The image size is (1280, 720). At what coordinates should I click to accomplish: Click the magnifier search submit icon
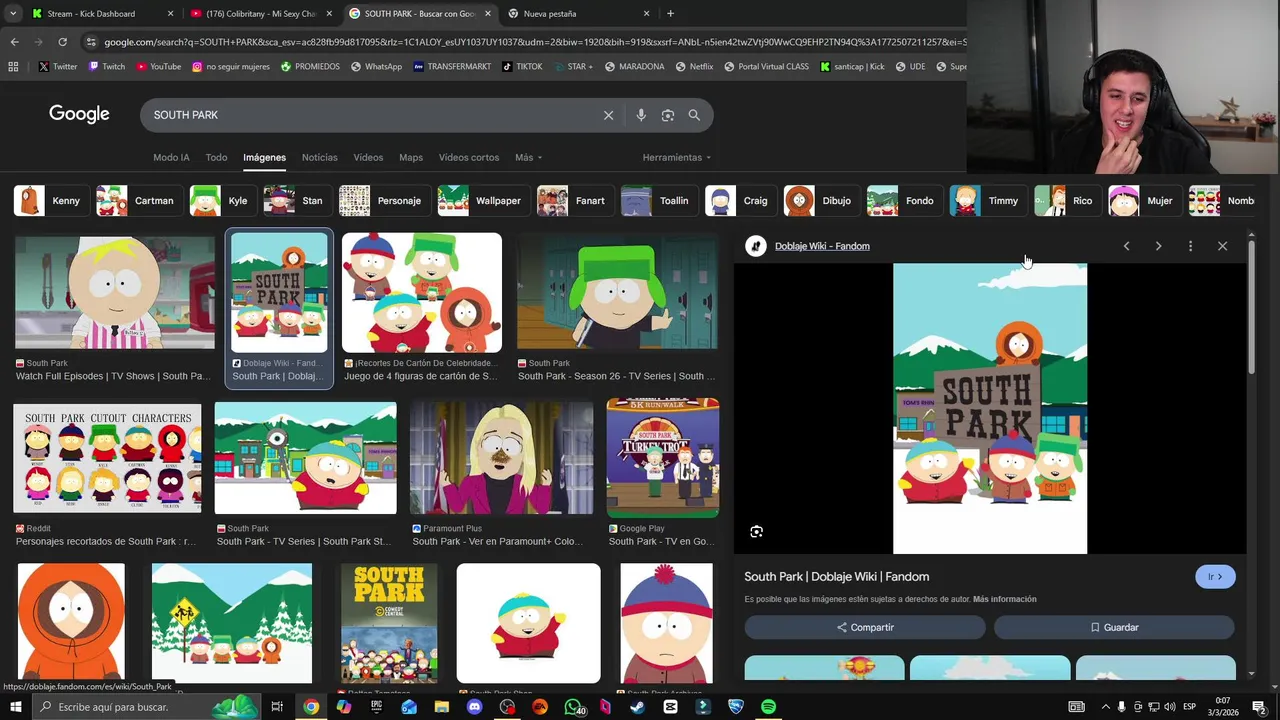(694, 115)
